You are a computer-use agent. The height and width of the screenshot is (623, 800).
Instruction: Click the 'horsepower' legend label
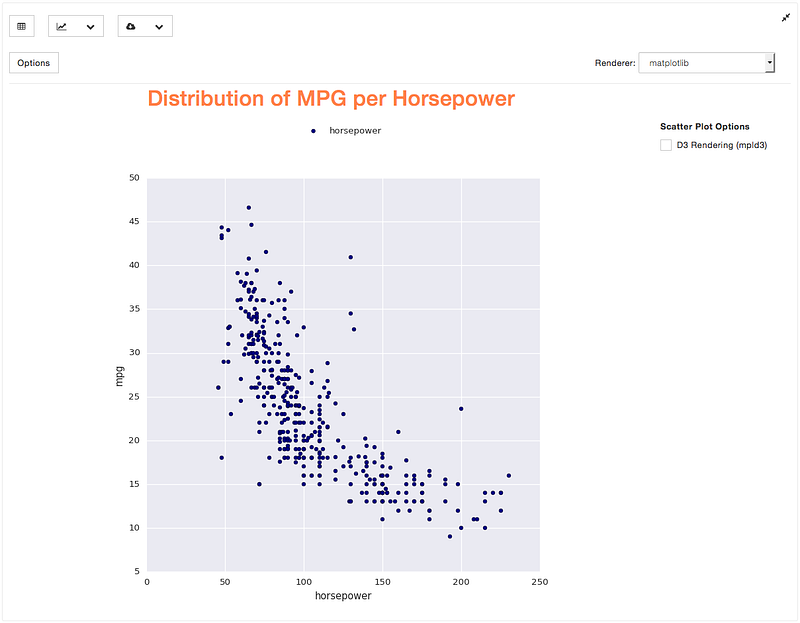[x=355, y=131]
